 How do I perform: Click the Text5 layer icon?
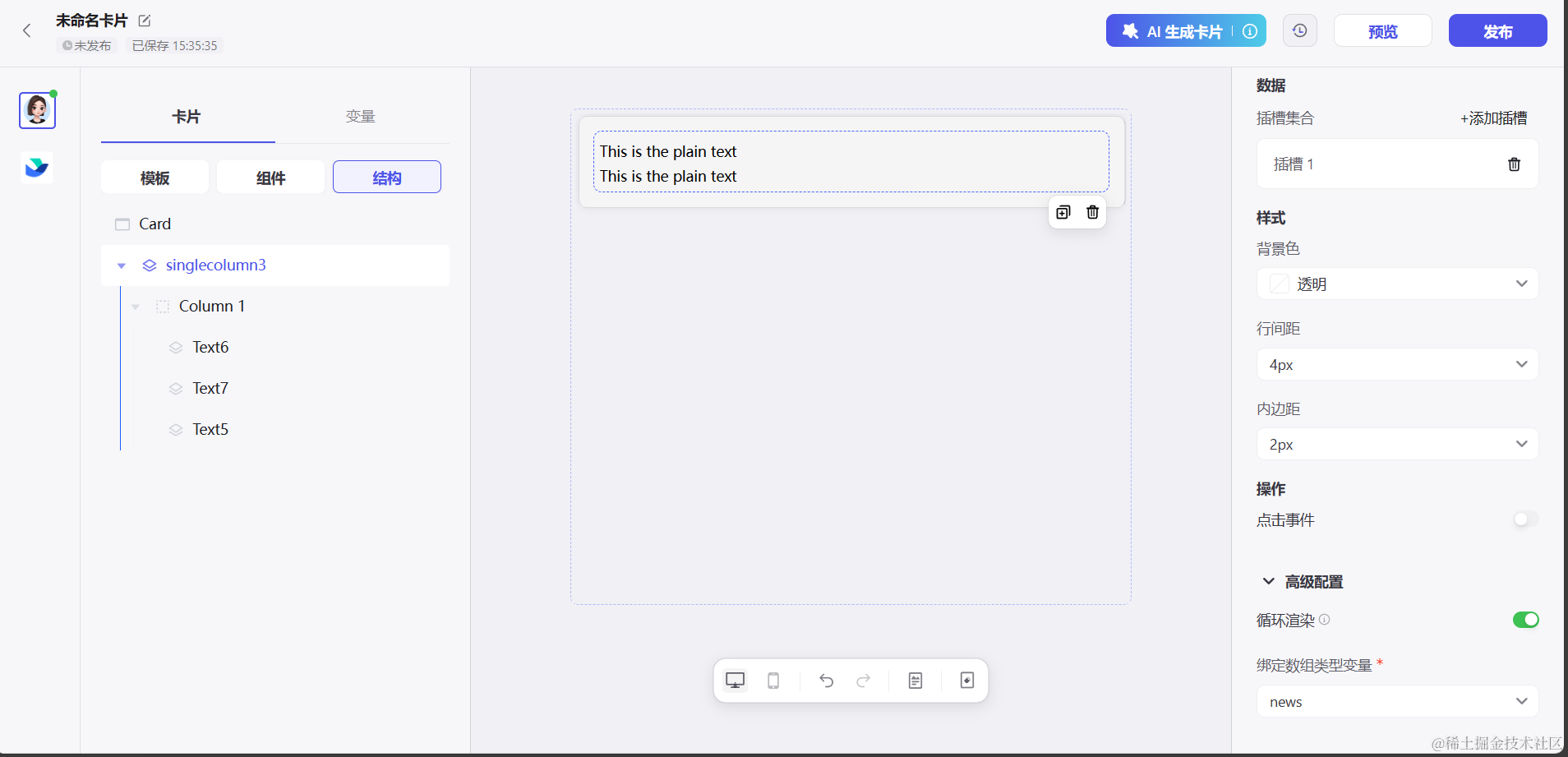176,430
